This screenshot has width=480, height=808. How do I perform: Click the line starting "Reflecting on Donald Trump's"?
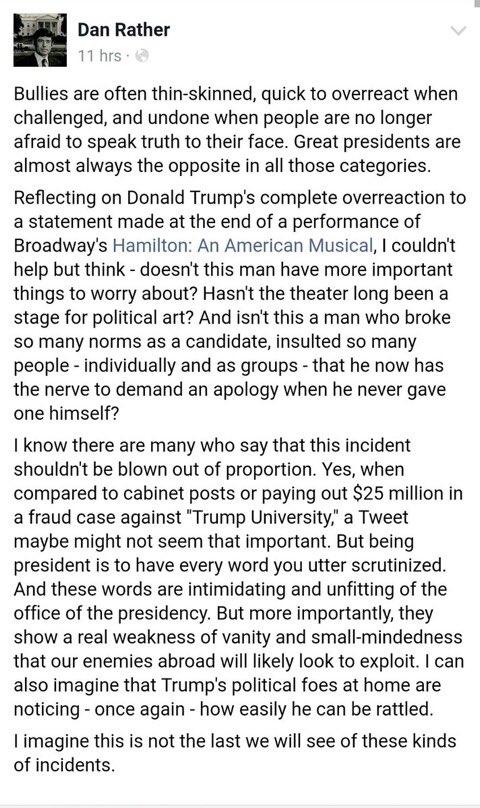tap(240, 198)
